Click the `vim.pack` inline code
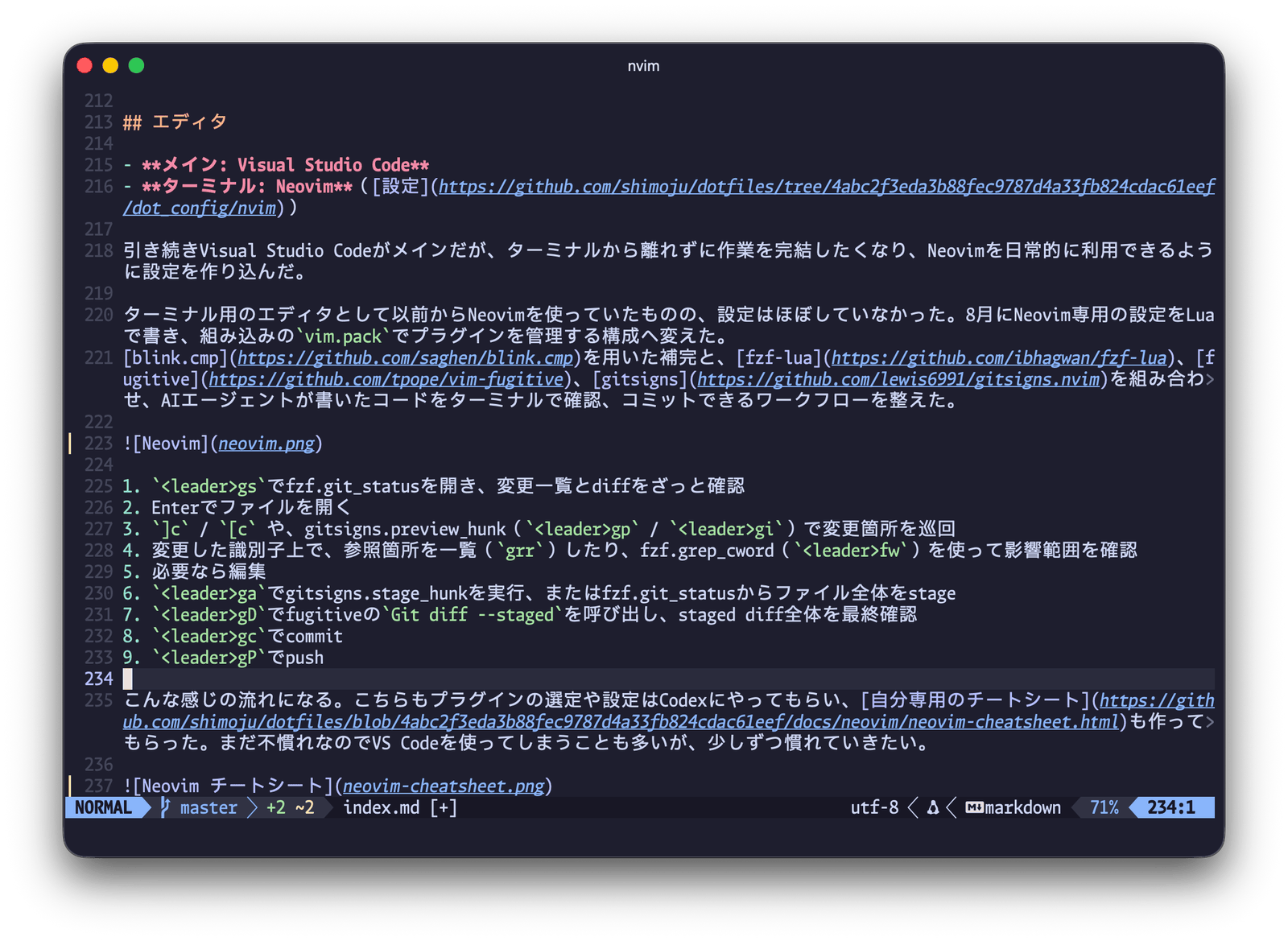 [x=343, y=336]
